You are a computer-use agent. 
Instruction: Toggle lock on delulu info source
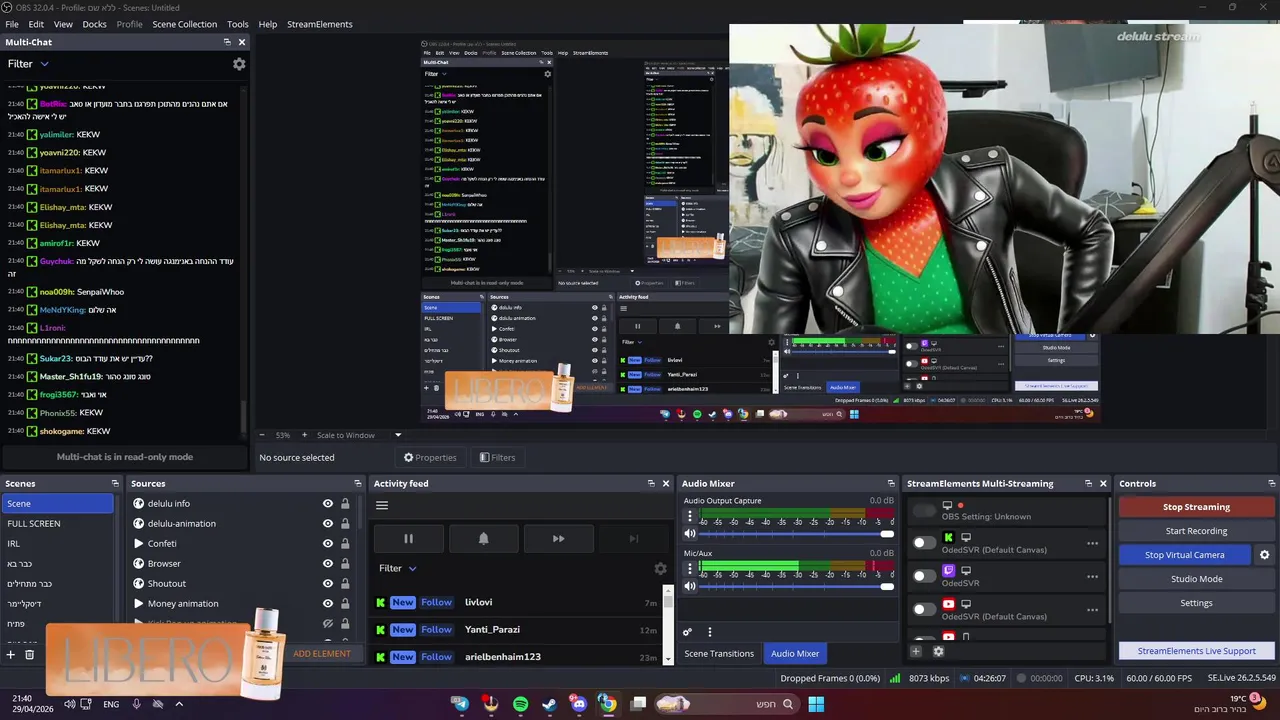(345, 504)
